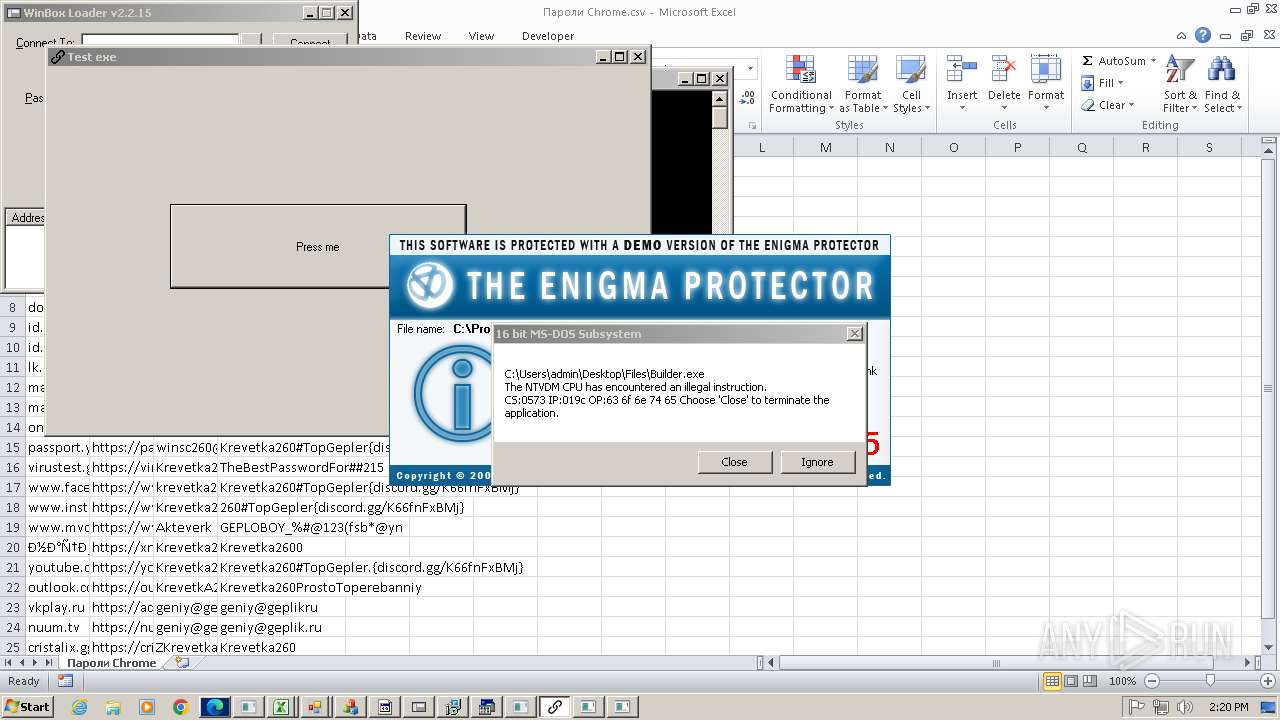
Task: Click the 100% zoom level text
Action: coord(1122,681)
